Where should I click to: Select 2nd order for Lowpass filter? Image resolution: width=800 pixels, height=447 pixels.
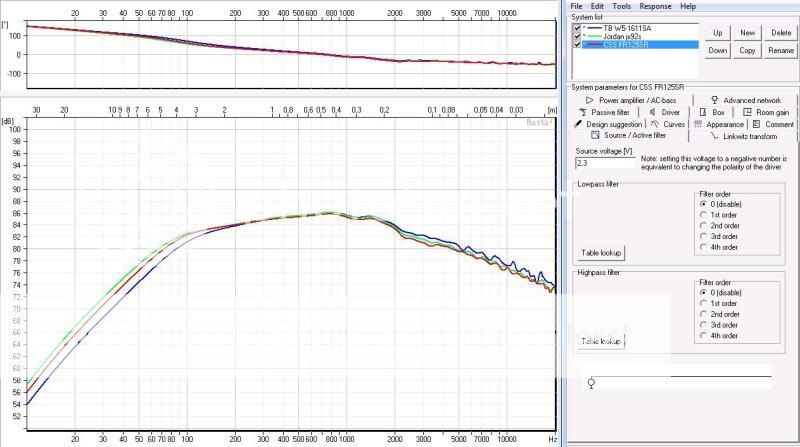point(703,225)
